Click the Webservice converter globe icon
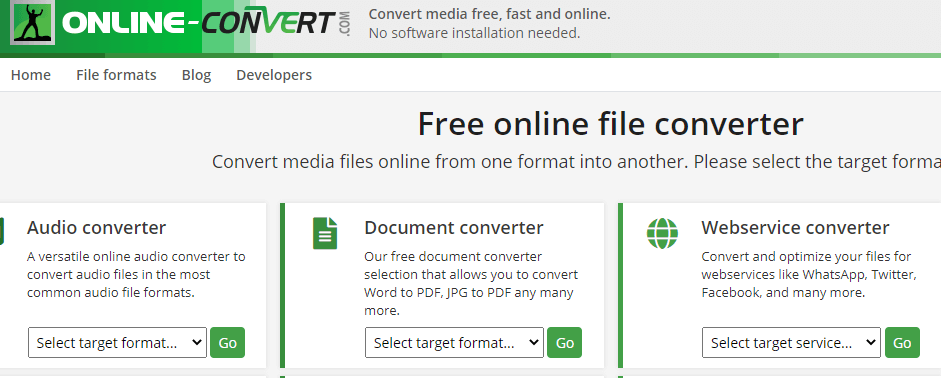The width and height of the screenshot is (941, 378). click(x=662, y=233)
